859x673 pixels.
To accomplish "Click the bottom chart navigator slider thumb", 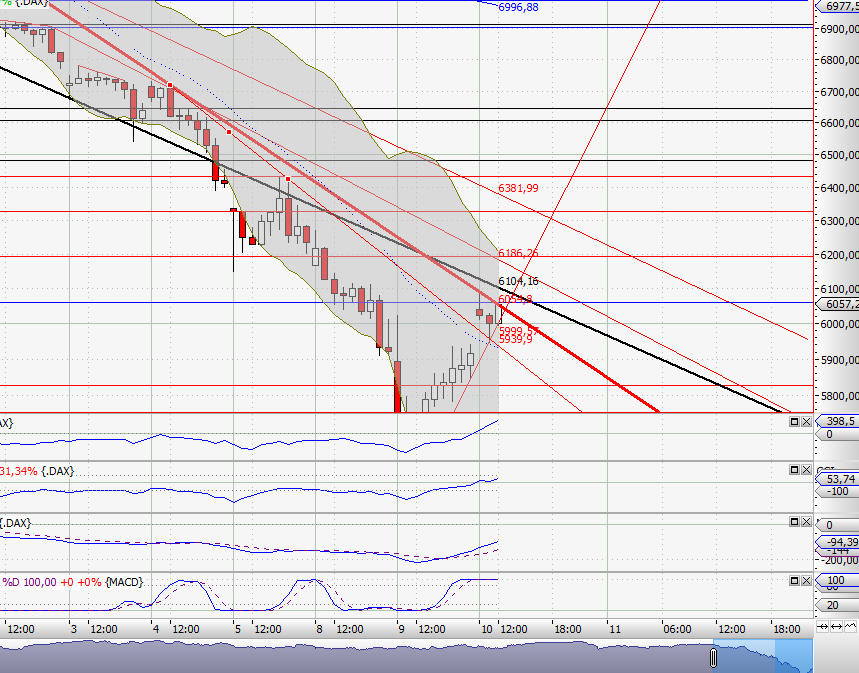I will [713, 656].
